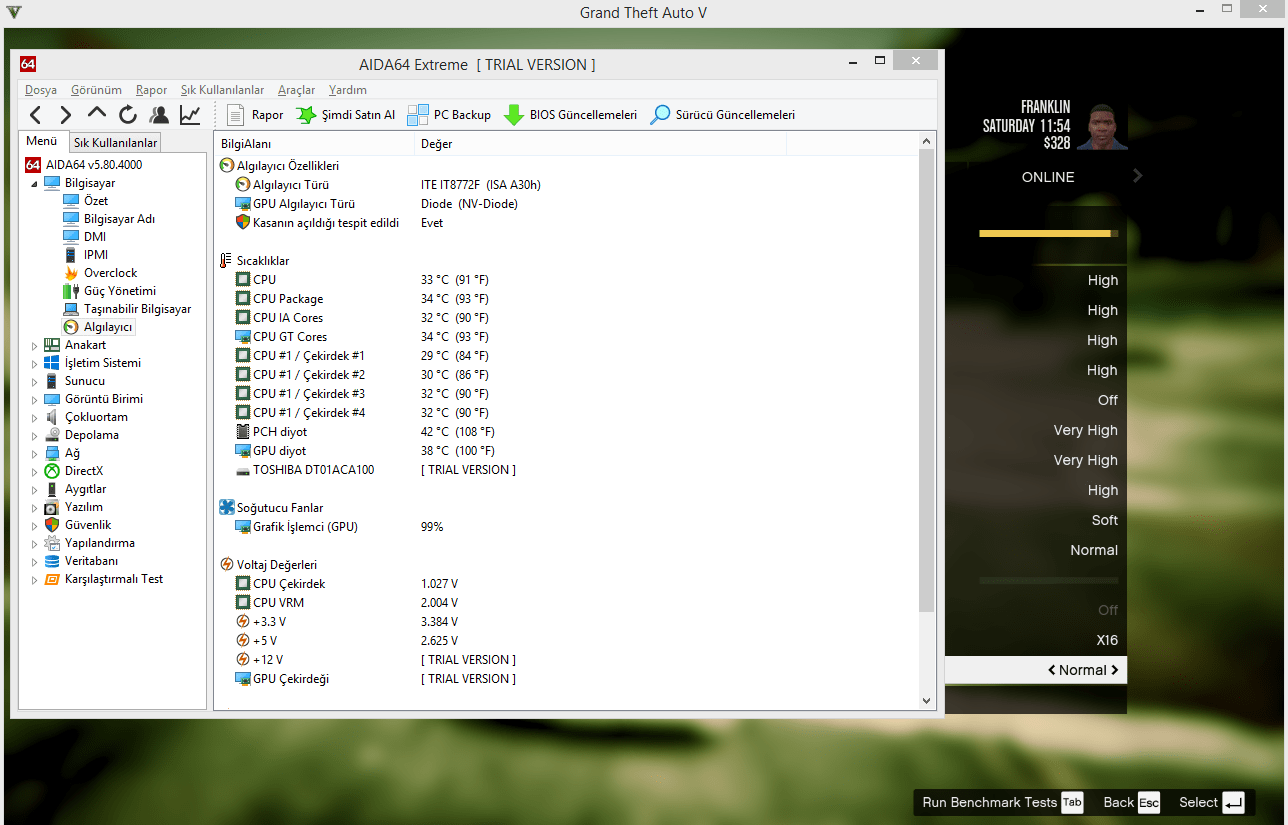Open the ONLINE tab in the GTA V menu

(1048, 177)
